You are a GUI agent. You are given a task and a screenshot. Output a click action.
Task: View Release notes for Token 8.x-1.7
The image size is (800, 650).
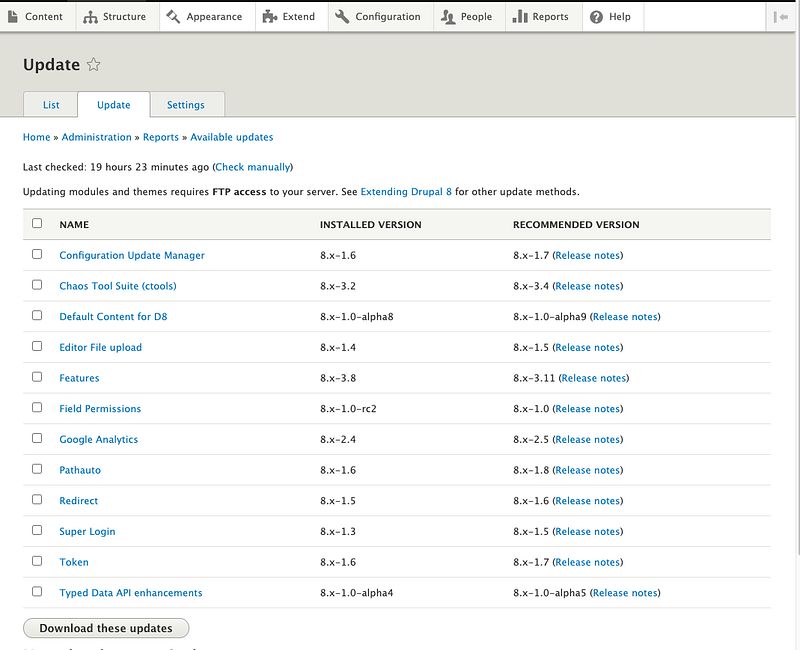588,562
